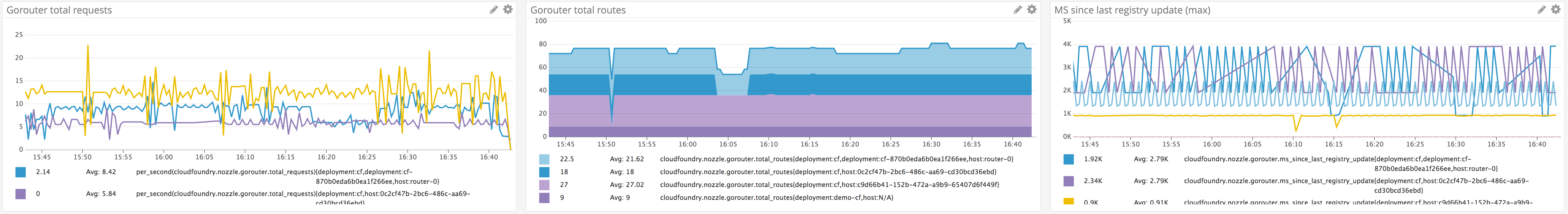
Task: Toggle dark purple demo-cf swatch in routes legend
Action: click(x=544, y=198)
